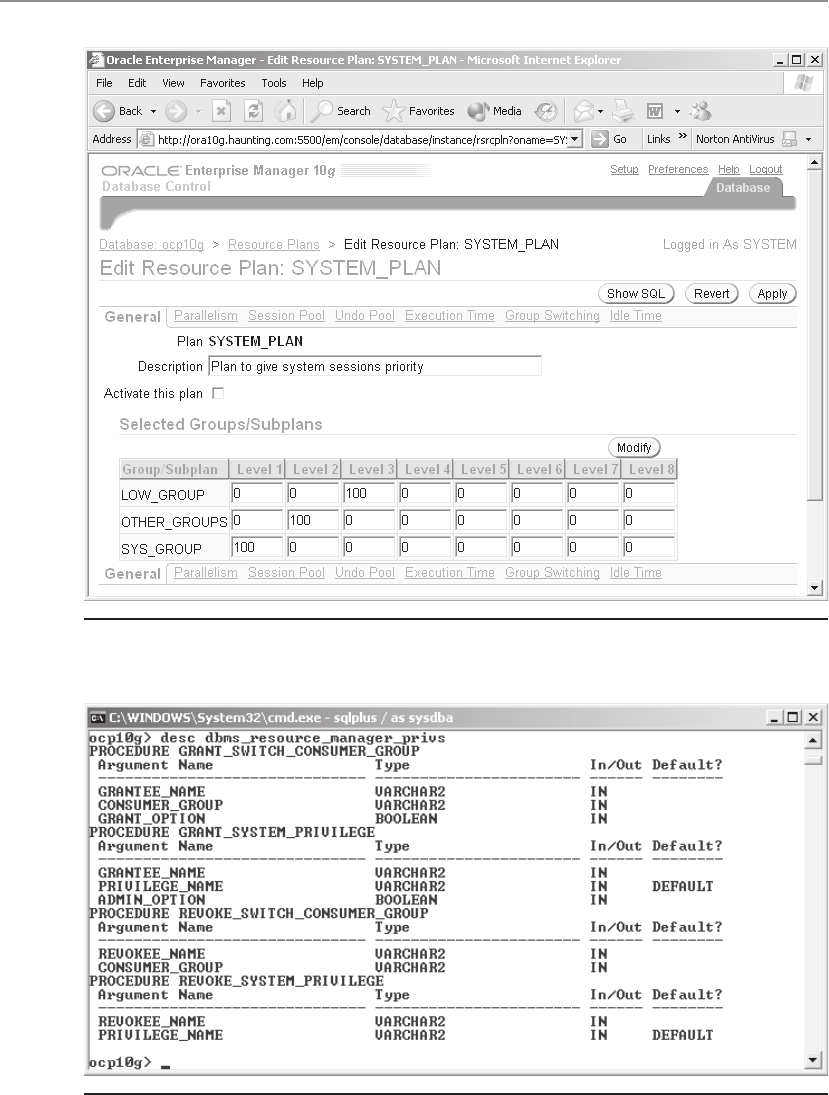This screenshot has height=1095, width=829.
Task: Click the Home icon in browser toolbar
Action: 285,111
